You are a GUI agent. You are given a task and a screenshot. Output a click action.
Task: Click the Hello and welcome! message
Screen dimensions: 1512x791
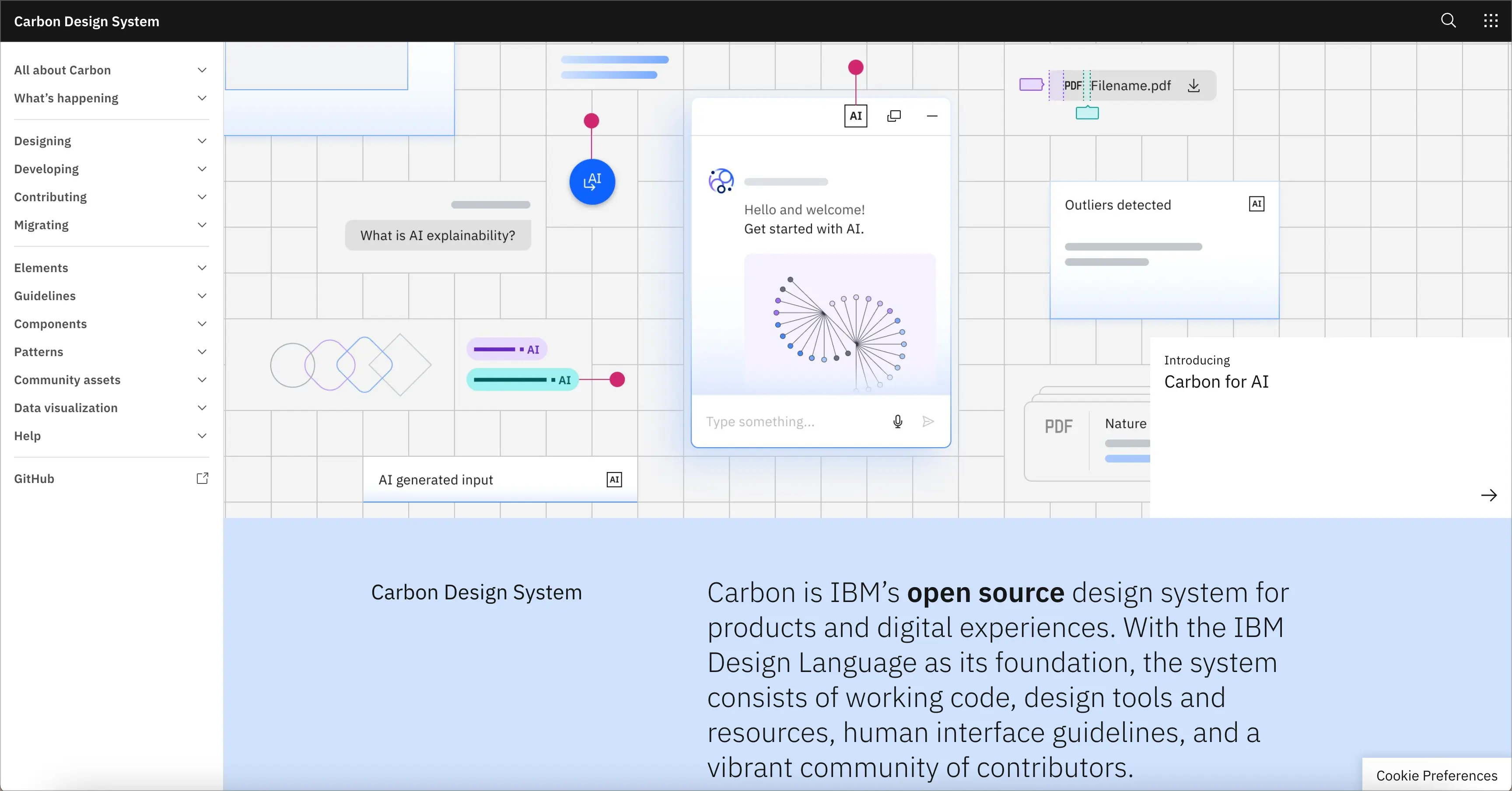(x=804, y=210)
